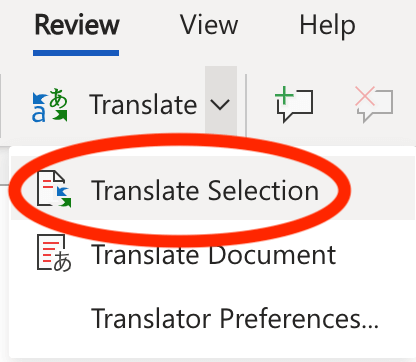This screenshot has width=416, height=362.
Task: Click the green plus on the comment bubble
Action: click(x=284, y=96)
